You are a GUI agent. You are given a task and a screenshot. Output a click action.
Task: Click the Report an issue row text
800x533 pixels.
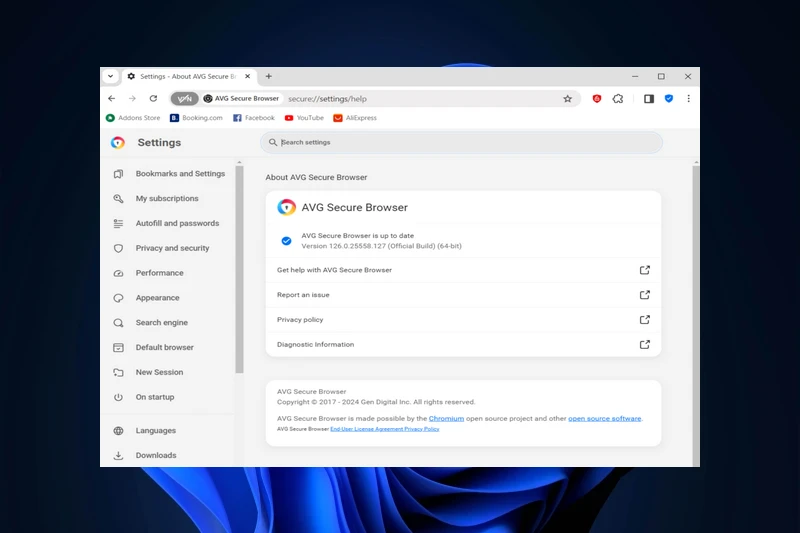pyautogui.click(x=303, y=295)
